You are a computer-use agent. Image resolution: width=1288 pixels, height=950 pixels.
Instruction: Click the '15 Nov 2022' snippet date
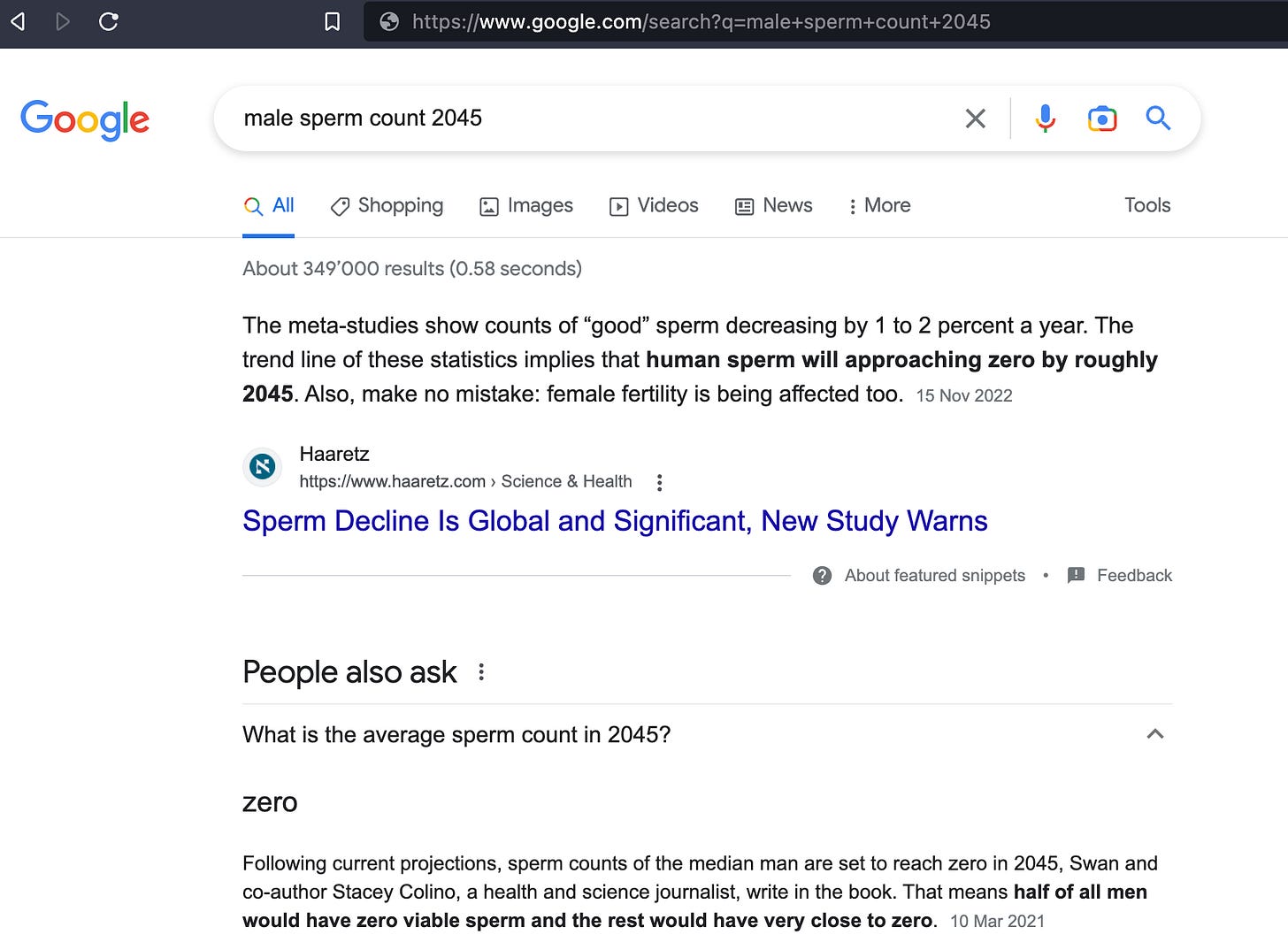[964, 395]
